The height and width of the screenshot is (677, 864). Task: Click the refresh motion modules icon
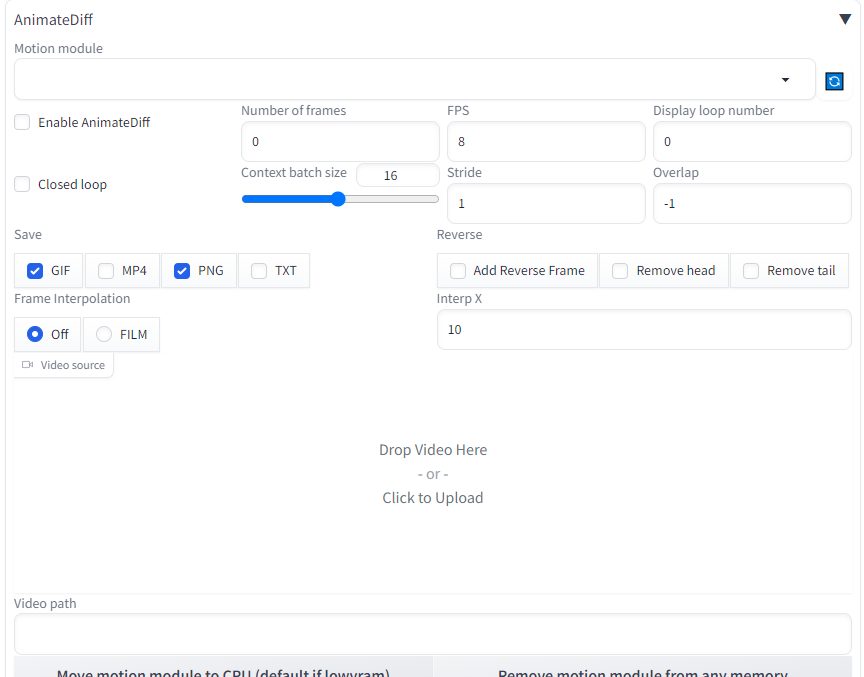[834, 81]
